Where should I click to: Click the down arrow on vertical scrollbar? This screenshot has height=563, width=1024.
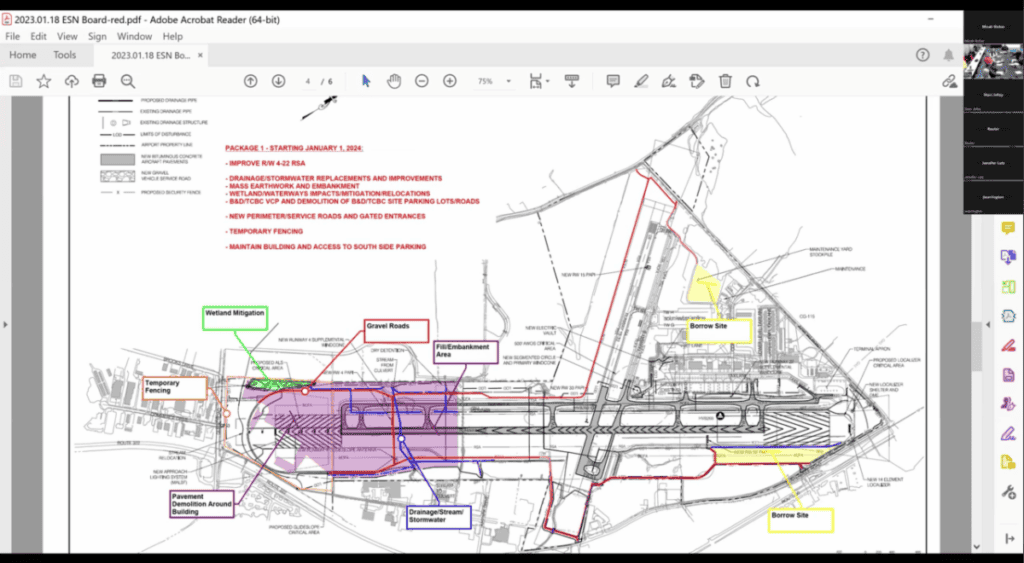(x=976, y=547)
